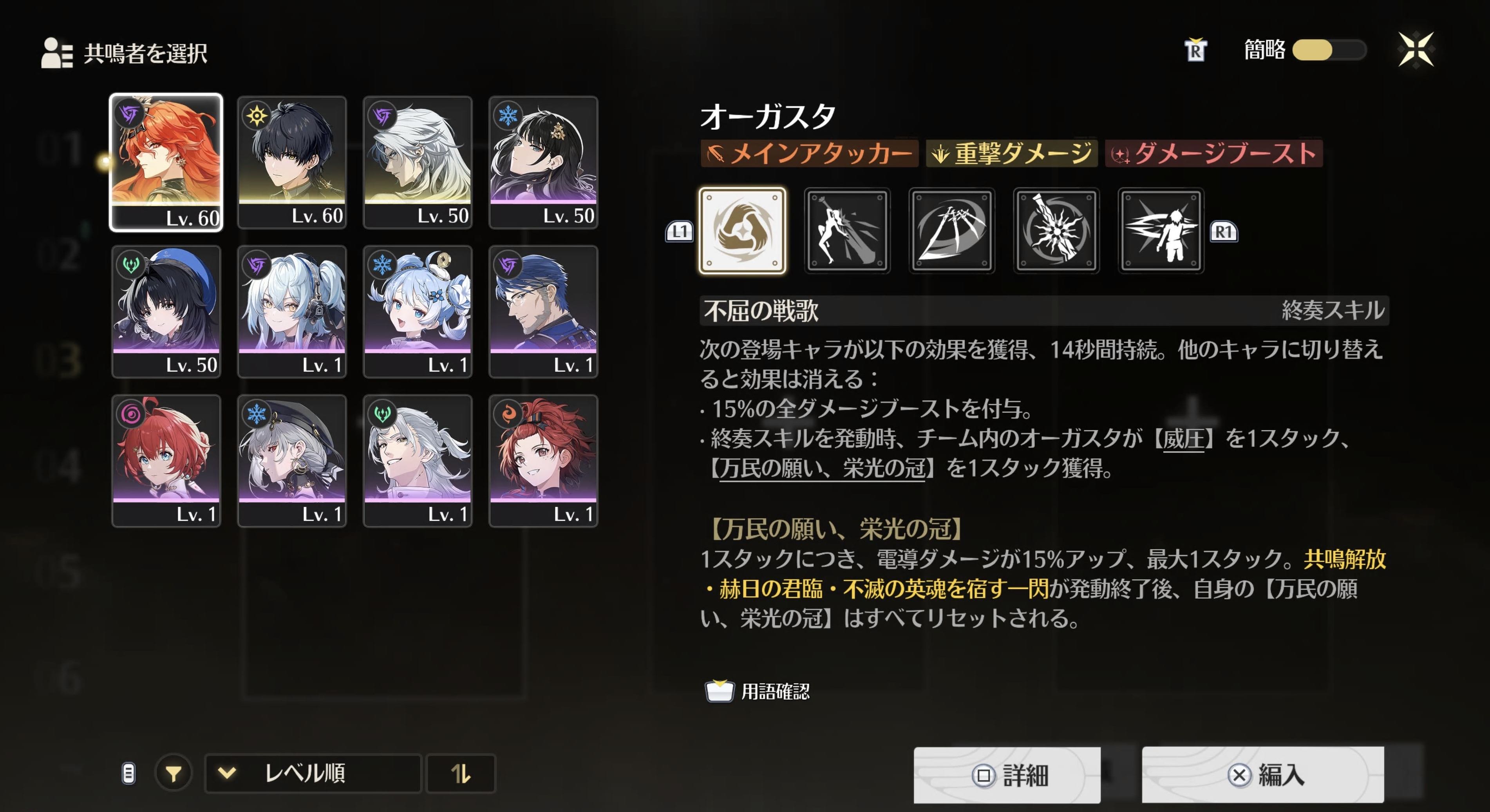This screenshot has width=1490, height=812.
Task: Click the 編入 add to team button
Action: 1263,775
